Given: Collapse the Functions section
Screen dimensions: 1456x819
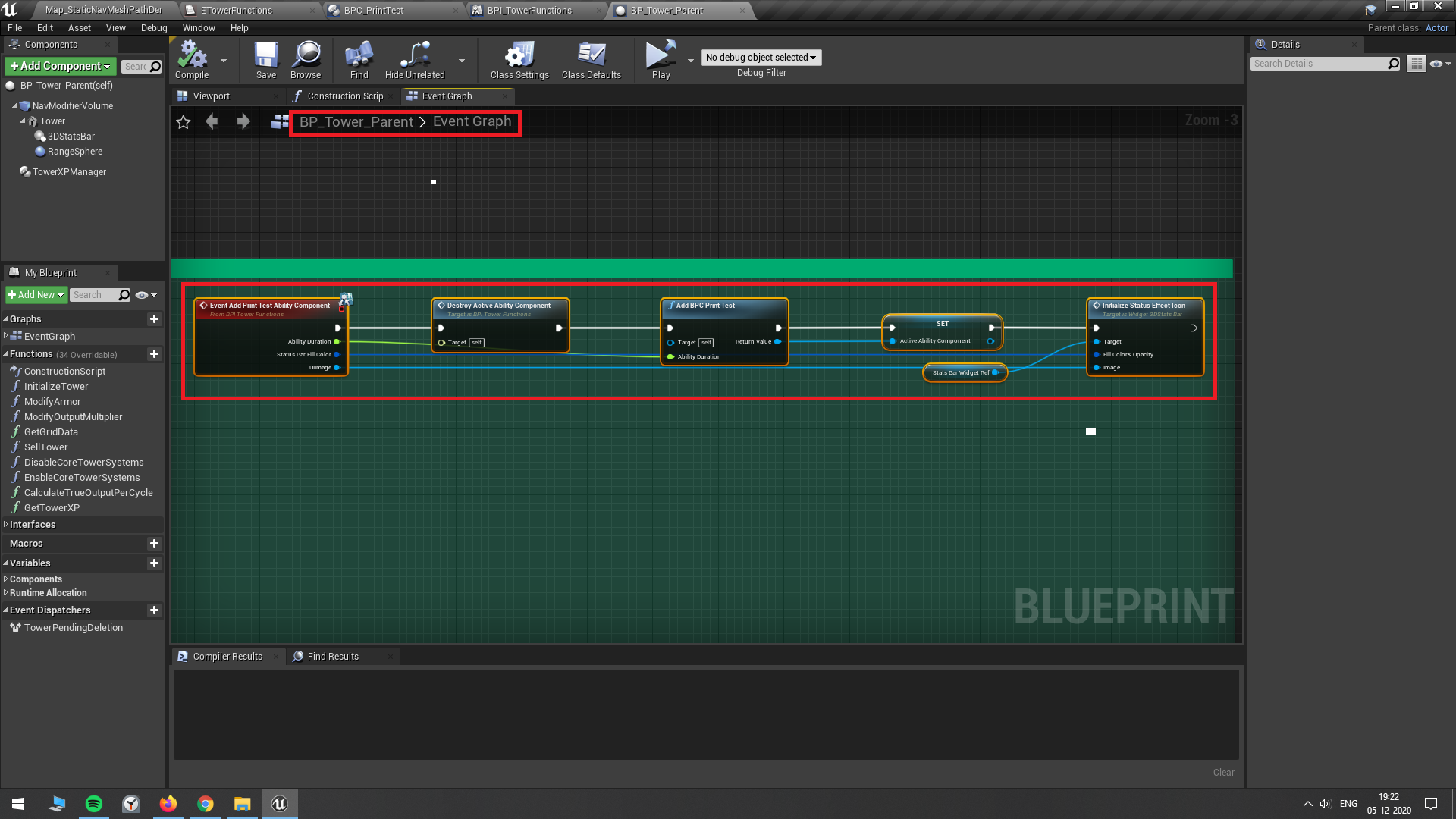Looking at the screenshot, I should (6, 354).
